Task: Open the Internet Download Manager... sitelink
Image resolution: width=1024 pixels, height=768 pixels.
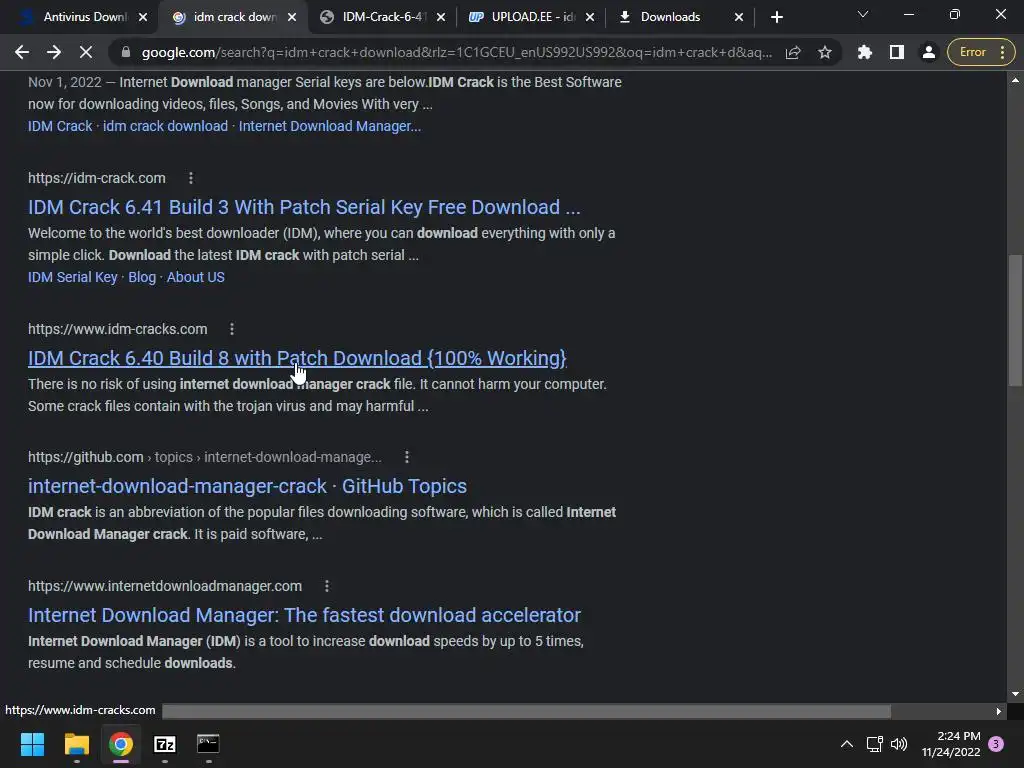Action: [330, 126]
